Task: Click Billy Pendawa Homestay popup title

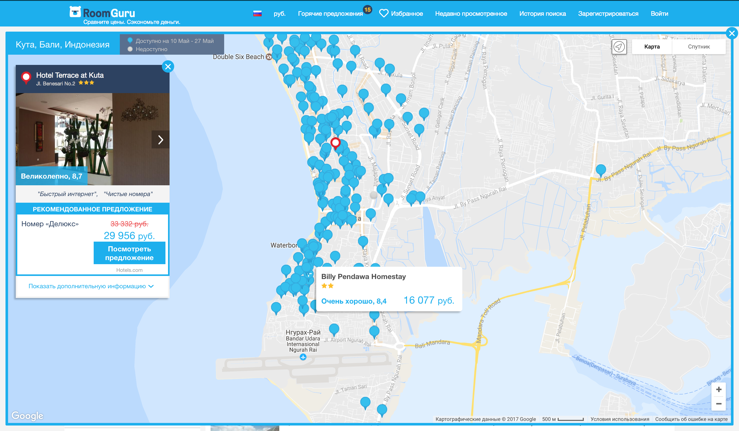Action: (363, 277)
